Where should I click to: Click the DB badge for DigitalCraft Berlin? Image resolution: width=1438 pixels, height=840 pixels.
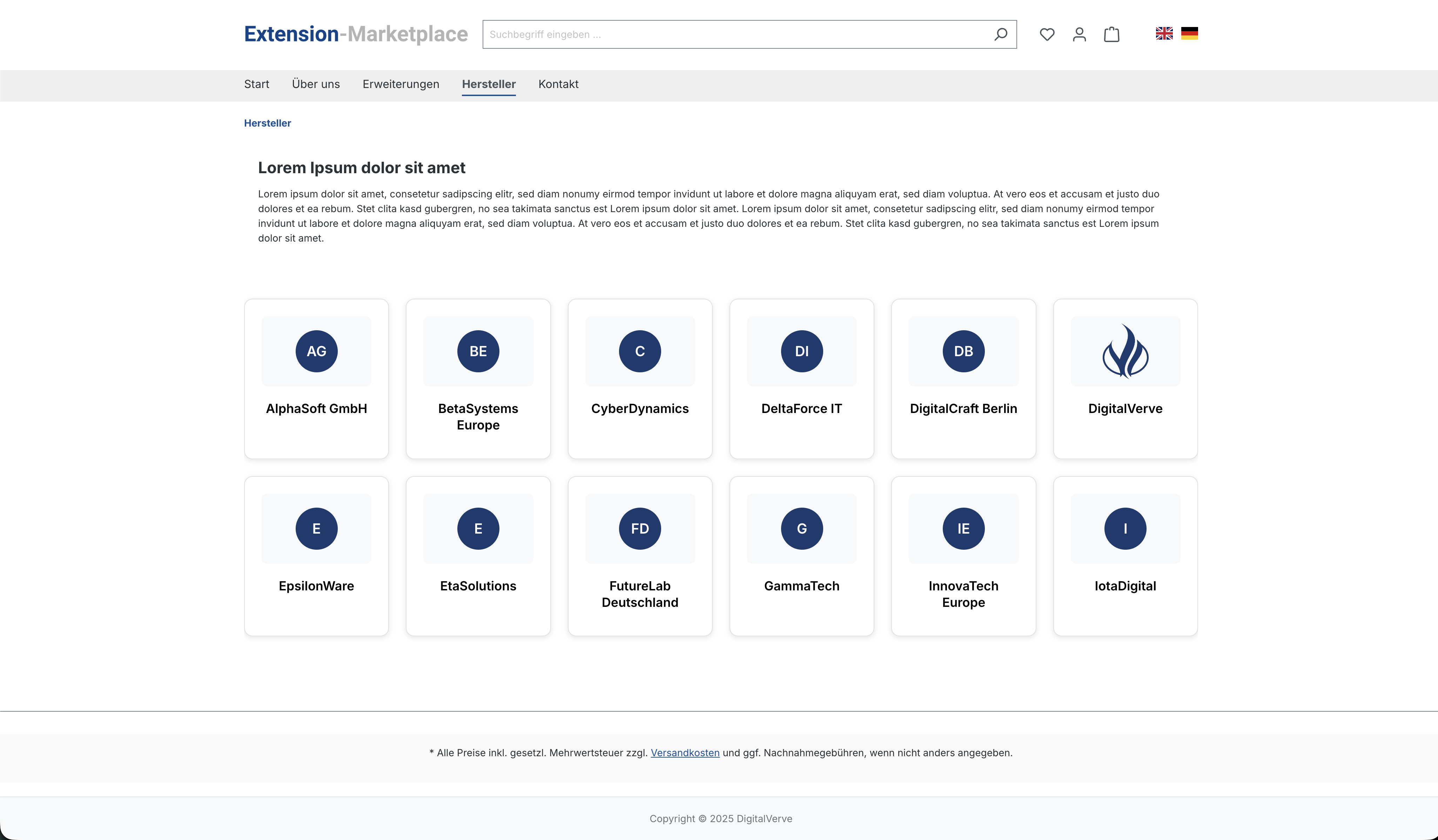963,351
